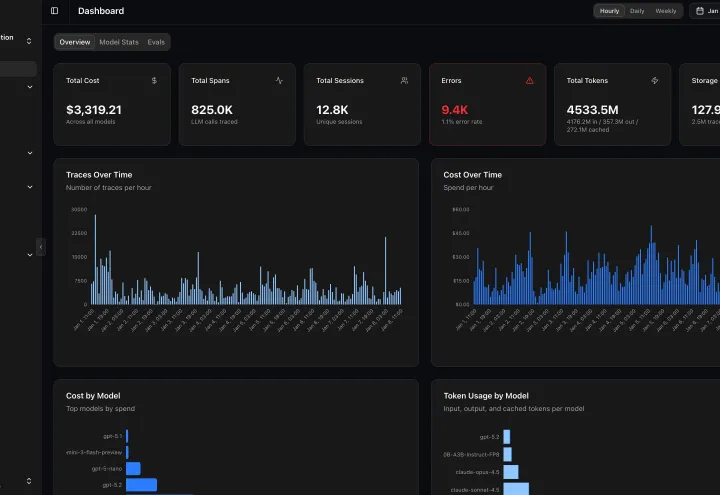The height and width of the screenshot is (495, 720).
Task: Click the Traces Over Time chart title
Action: (x=99, y=175)
